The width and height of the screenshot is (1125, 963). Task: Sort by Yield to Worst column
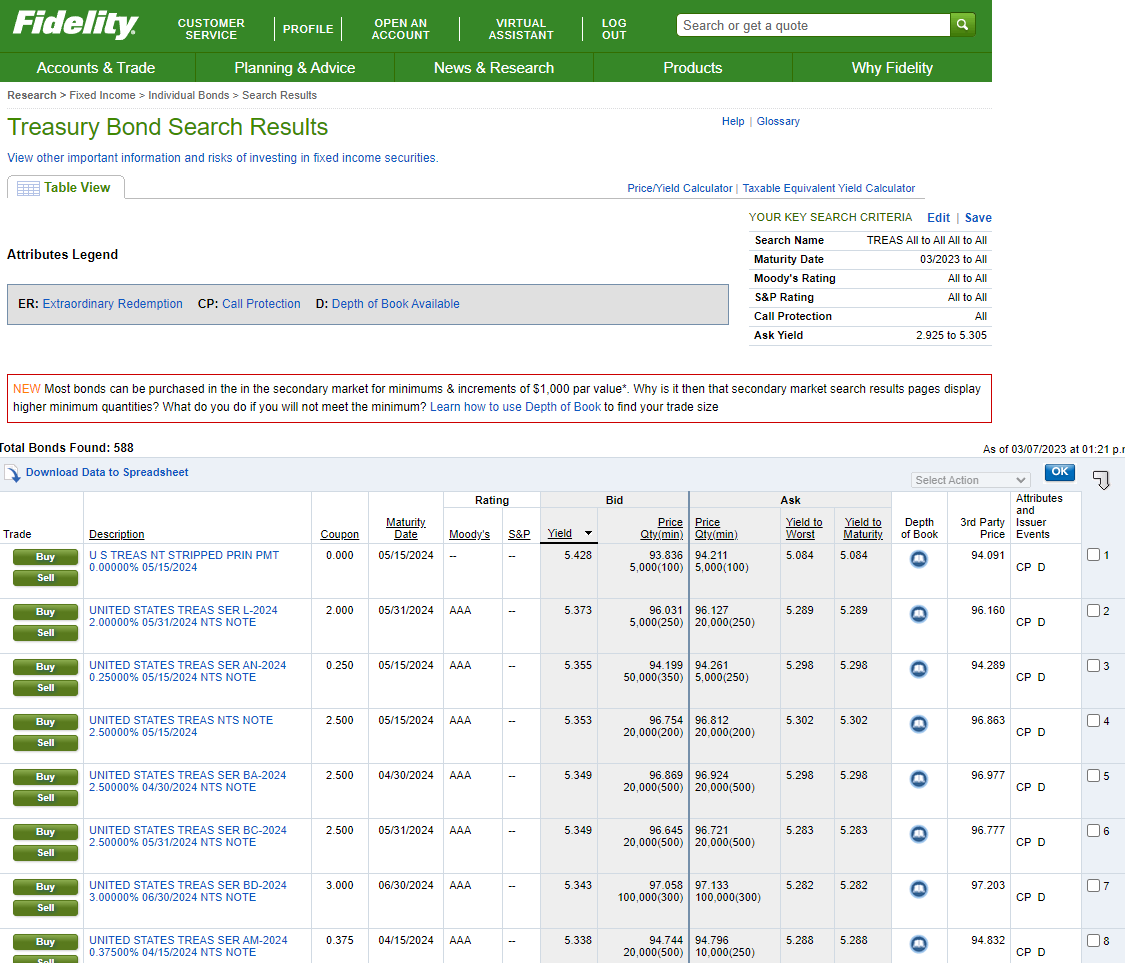(x=804, y=528)
